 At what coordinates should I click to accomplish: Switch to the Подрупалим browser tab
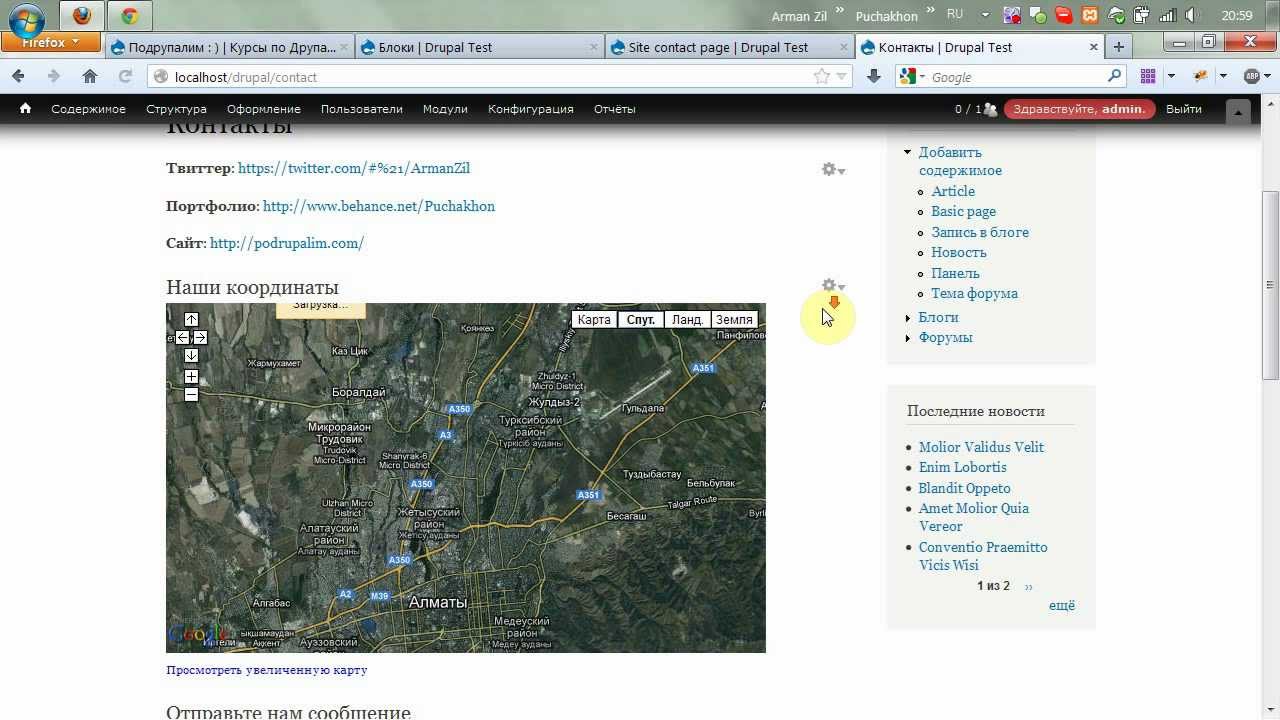(x=229, y=47)
